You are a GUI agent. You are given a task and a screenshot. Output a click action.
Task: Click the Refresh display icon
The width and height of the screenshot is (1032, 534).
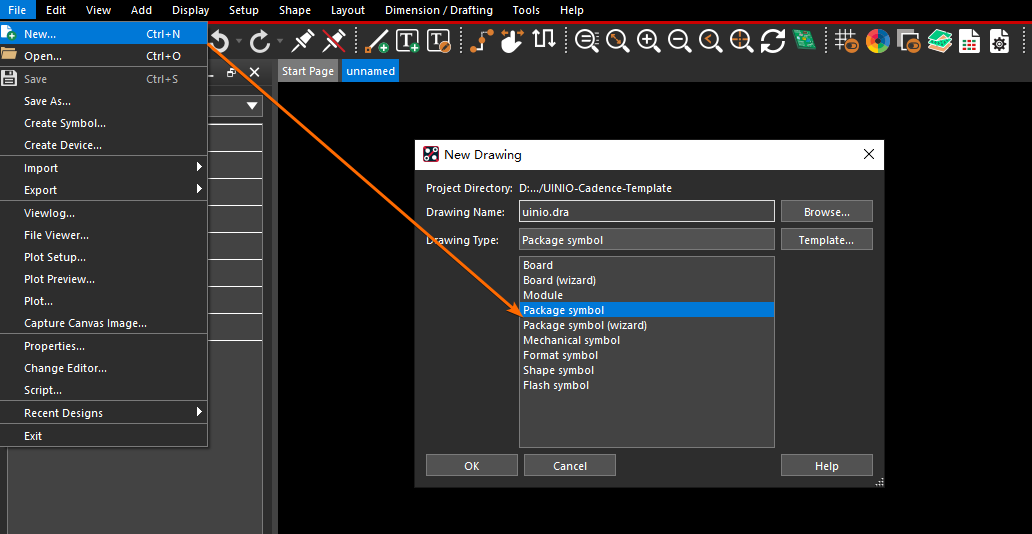[772, 41]
